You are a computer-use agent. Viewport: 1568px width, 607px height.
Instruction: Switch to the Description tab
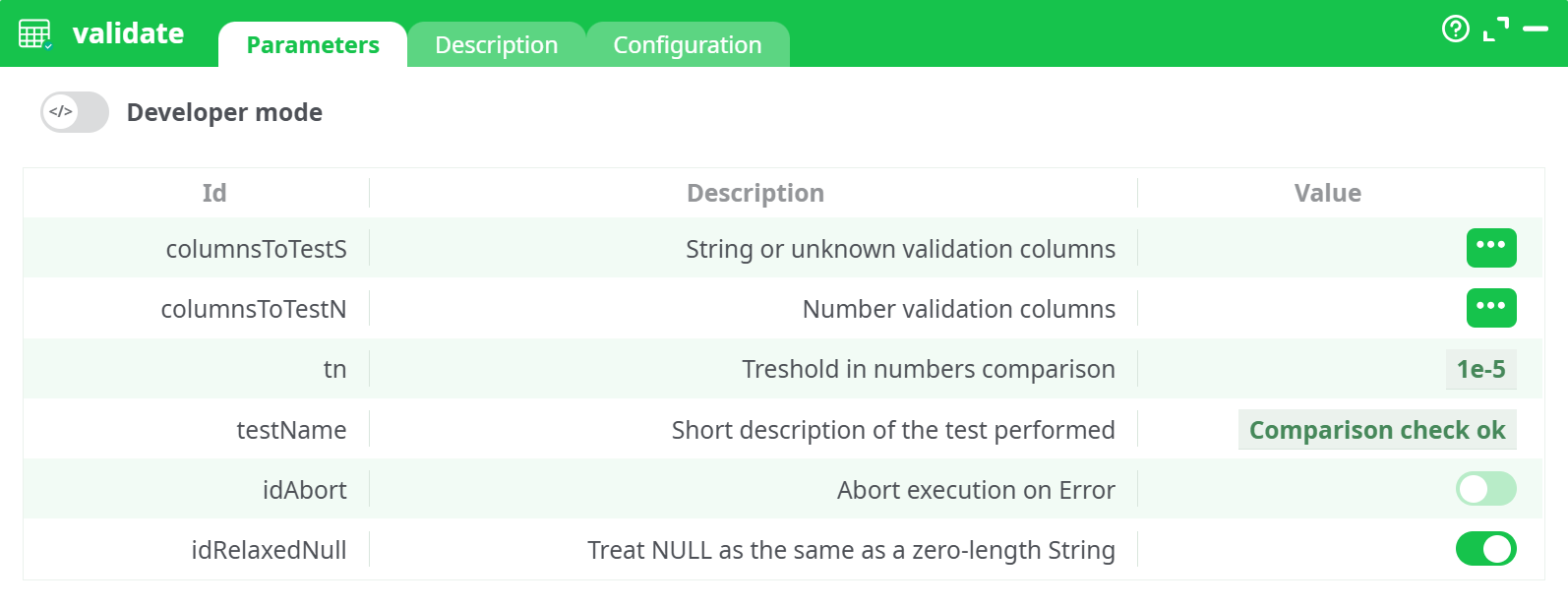[x=496, y=44]
